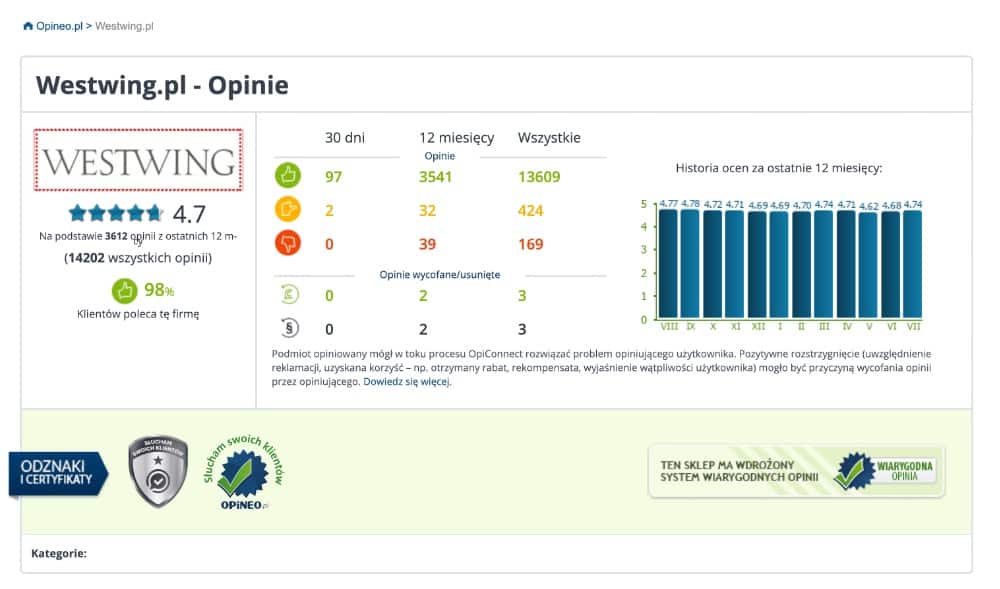
Task: Open the 'Dowiedz się więcej' link
Action: pyautogui.click(x=406, y=382)
